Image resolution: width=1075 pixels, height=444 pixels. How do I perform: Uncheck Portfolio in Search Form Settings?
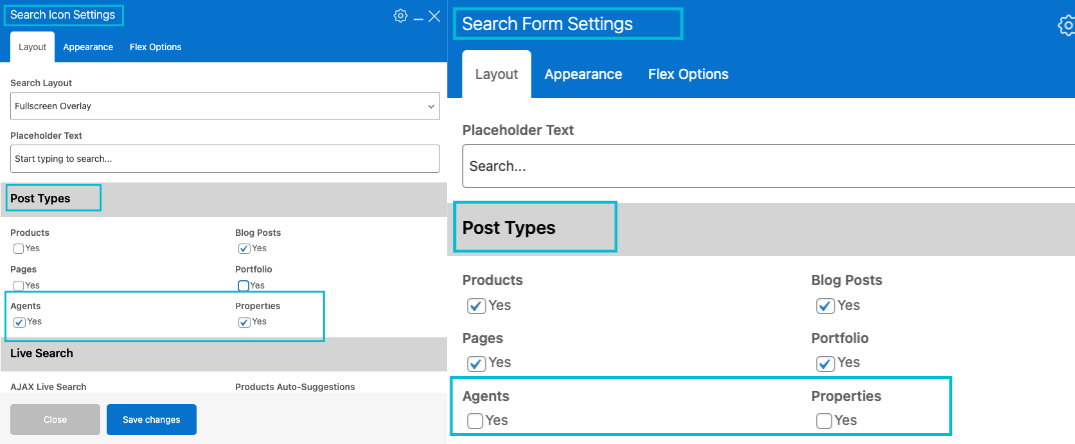pyautogui.click(x=824, y=363)
